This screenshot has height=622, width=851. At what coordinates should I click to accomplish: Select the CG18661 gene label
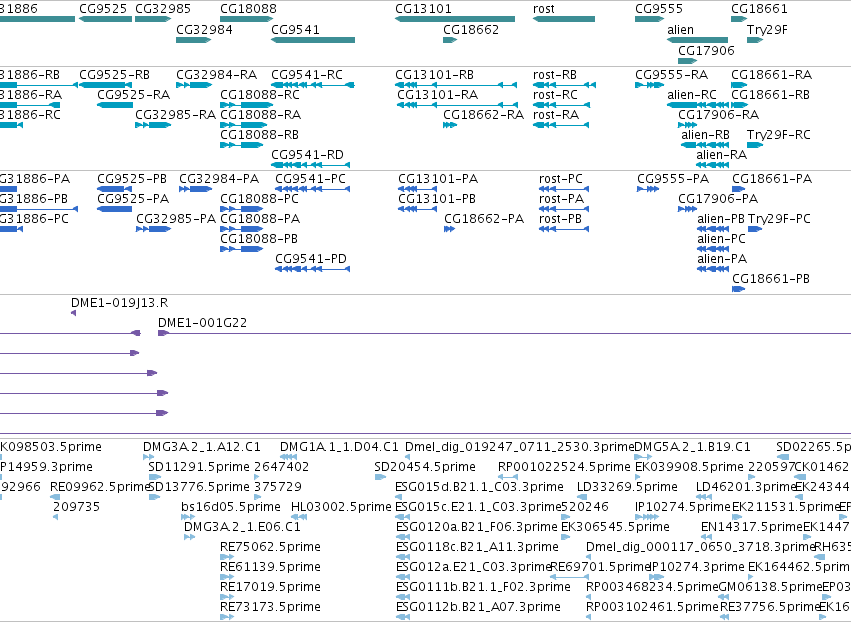coord(759,9)
